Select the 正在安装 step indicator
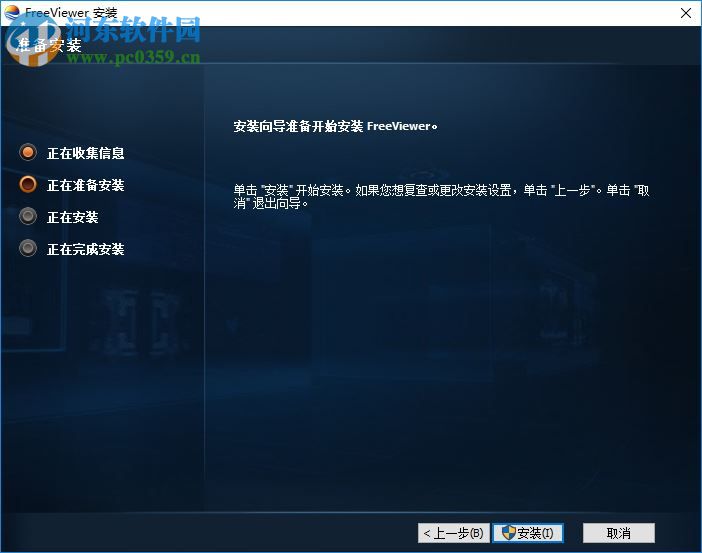Image resolution: width=702 pixels, height=553 pixels. coord(28,216)
